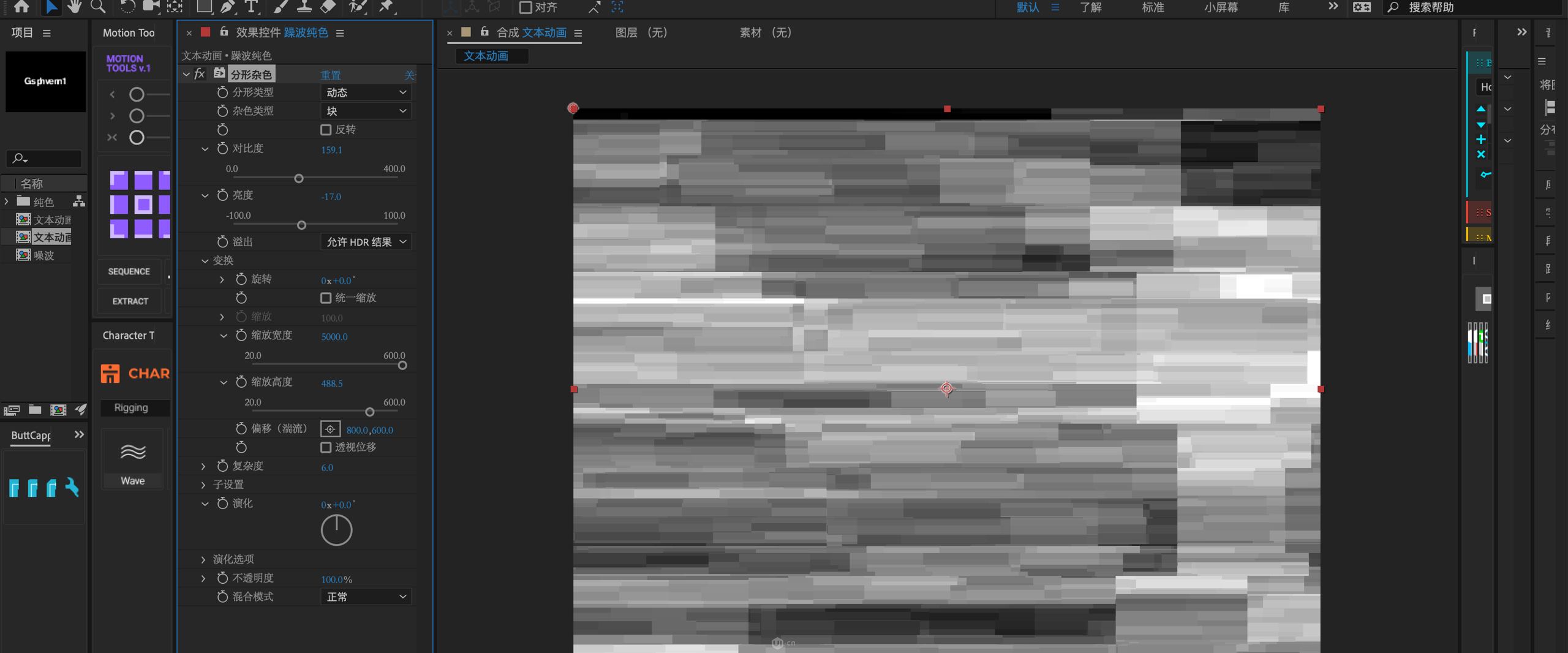Expand the 子设置 (Sub Settings) group

click(x=203, y=485)
